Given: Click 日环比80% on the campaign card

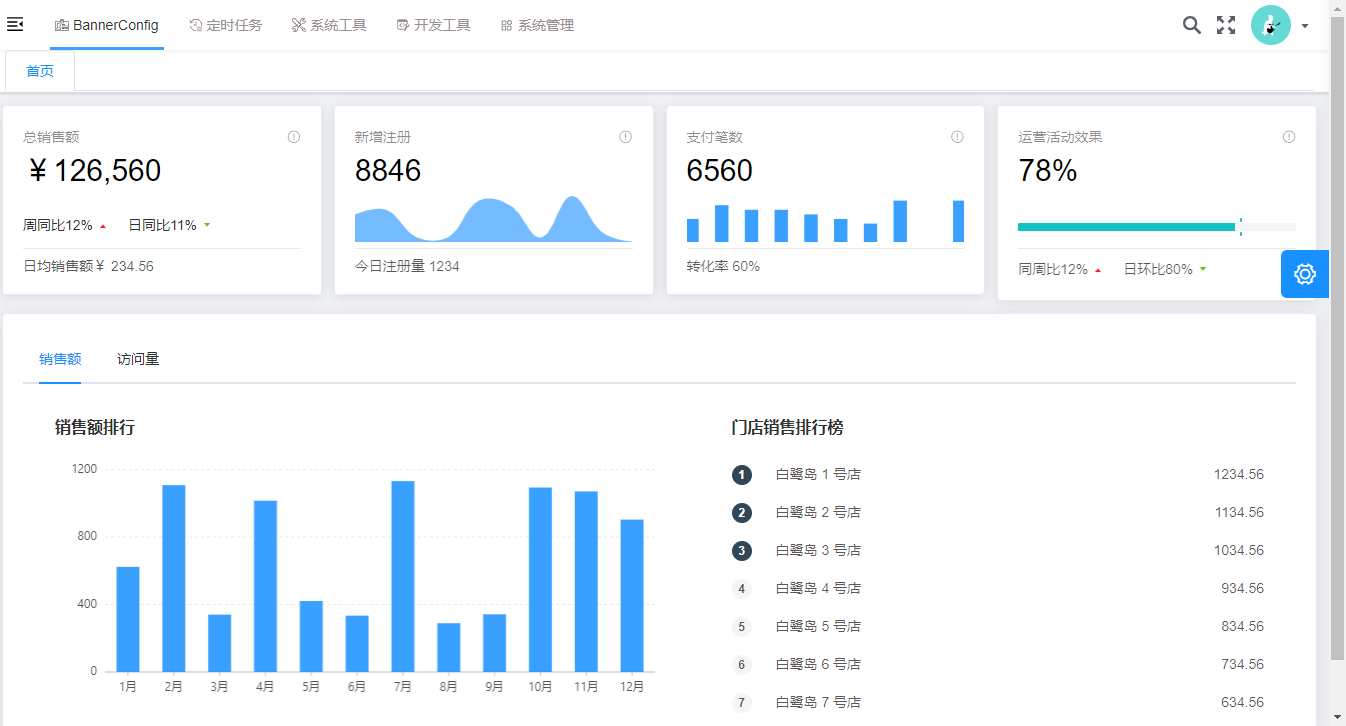Looking at the screenshot, I should pos(1158,270).
